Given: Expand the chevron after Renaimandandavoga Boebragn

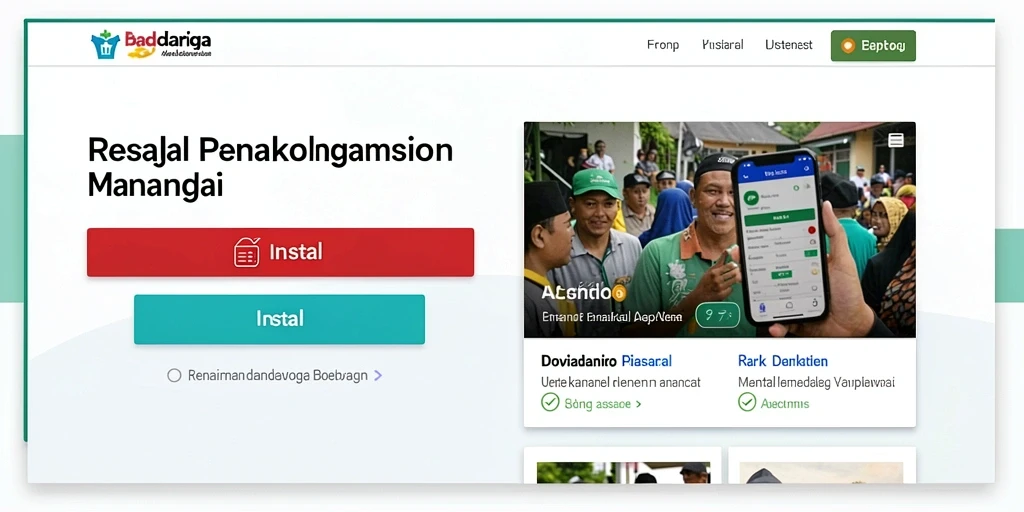Looking at the screenshot, I should [x=377, y=376].
